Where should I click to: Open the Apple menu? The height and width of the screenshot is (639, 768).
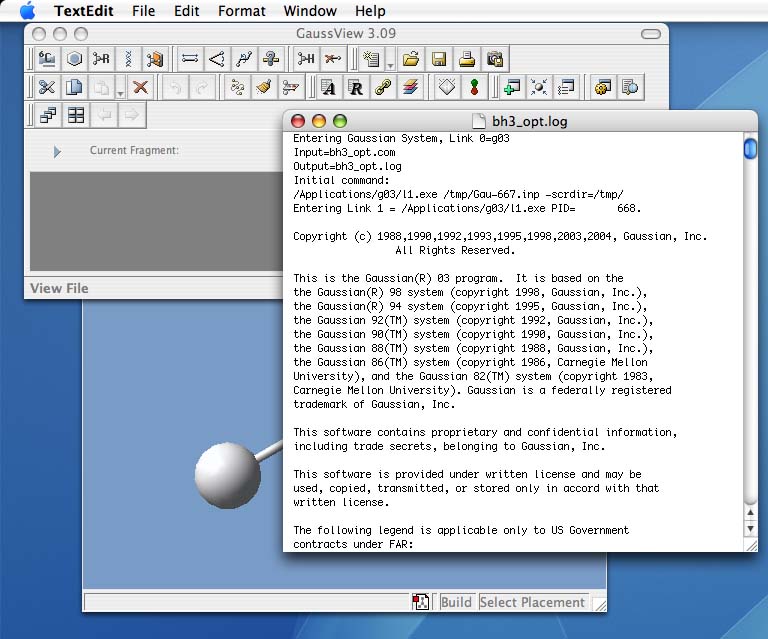click(27, 11)
